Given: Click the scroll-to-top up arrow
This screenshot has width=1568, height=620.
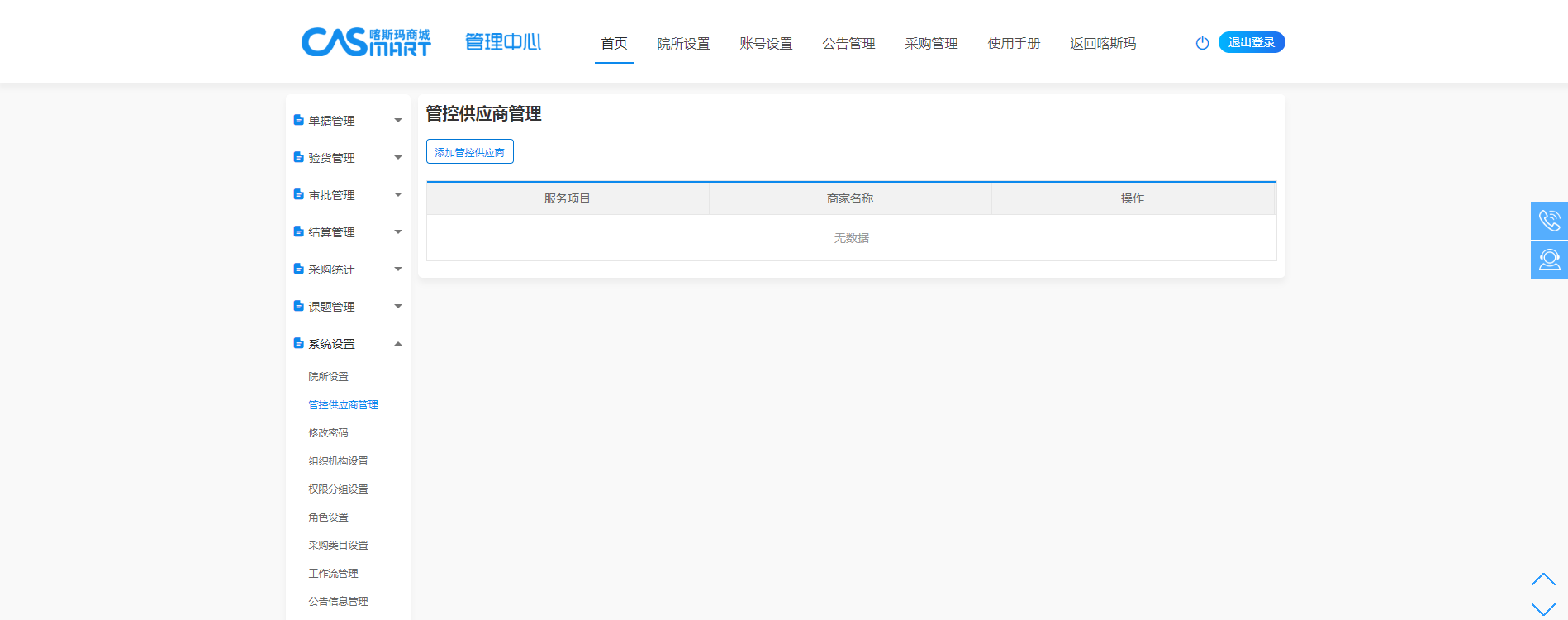Looking at the screenshot, I should (x=1542, y=579).
